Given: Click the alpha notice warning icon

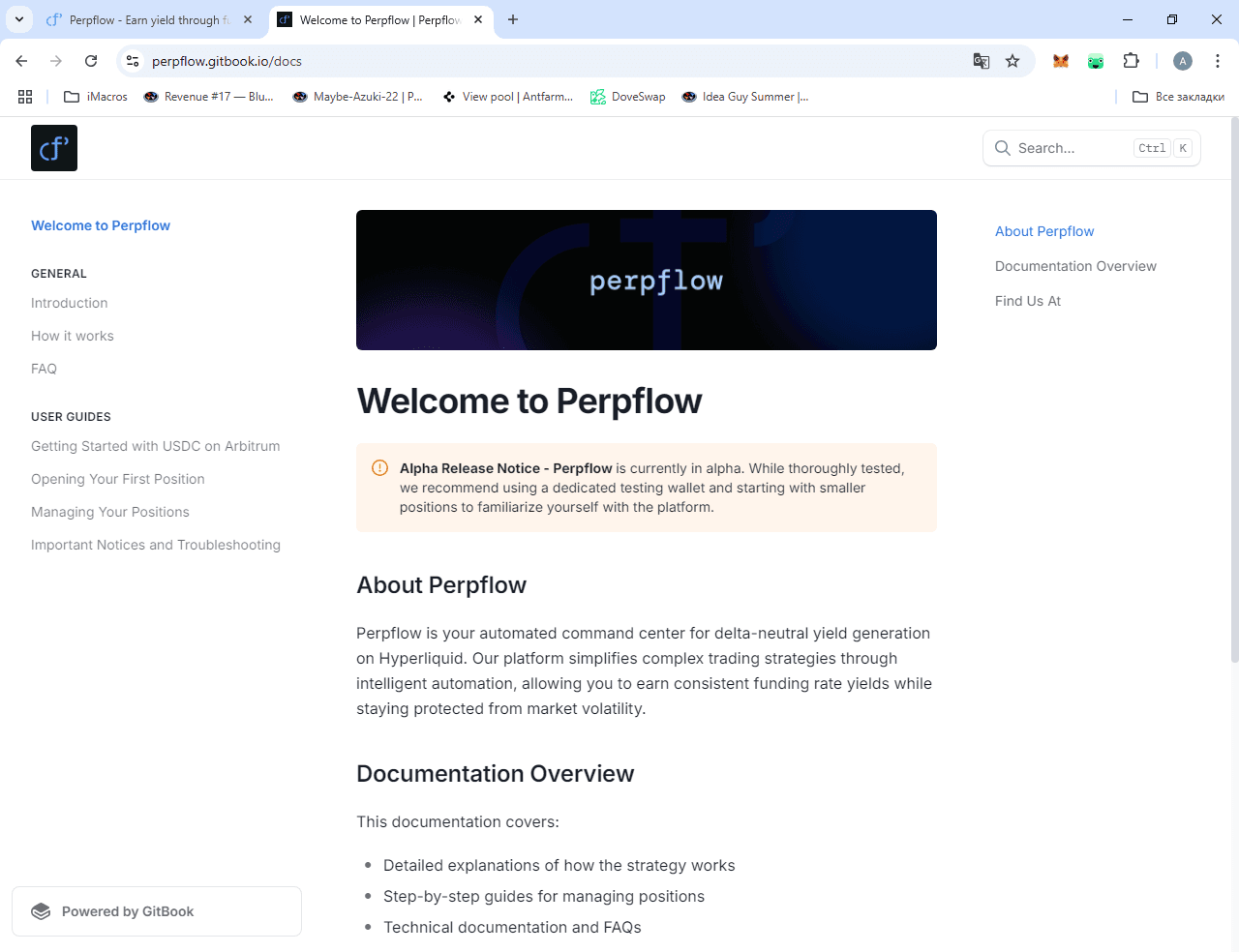Looking at the screenshot, I should click(x=380, y=468).
